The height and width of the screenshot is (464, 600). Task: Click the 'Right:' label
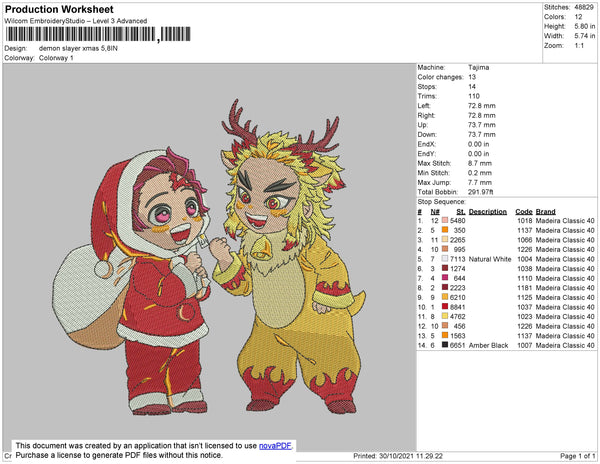tap(426, 115)
